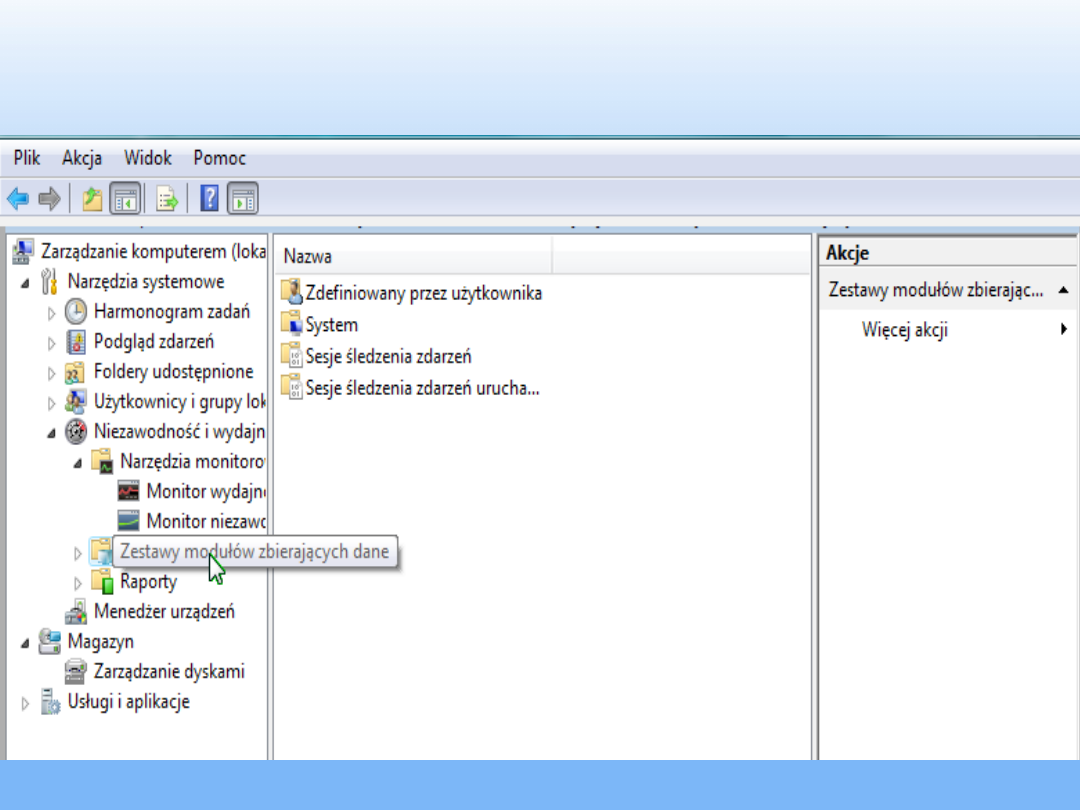Click the Nazwa column header
The height and width of the screenshot is (810, 1080).
click(413, 257)
